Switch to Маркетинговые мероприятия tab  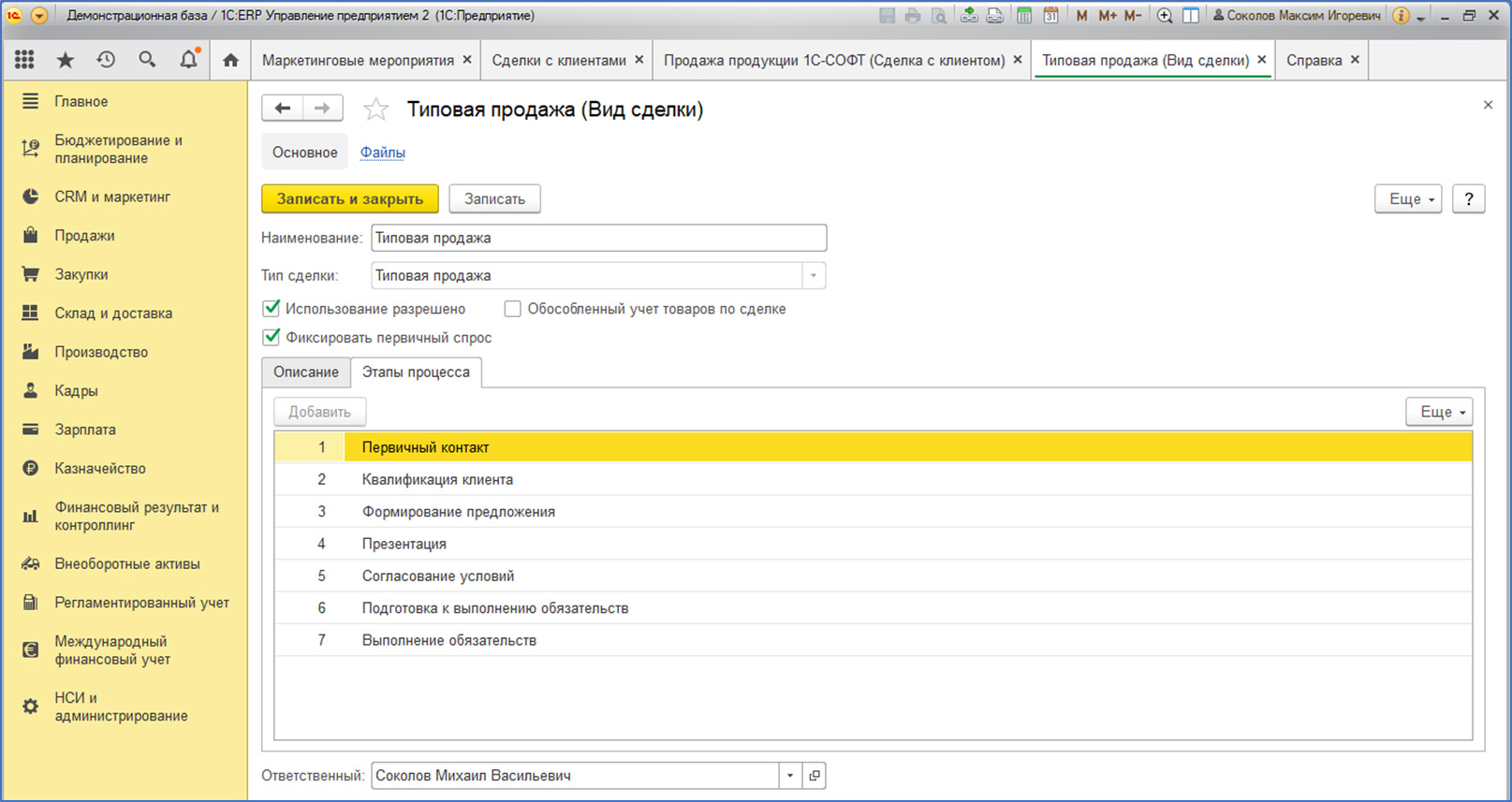[x=358, y=60]
